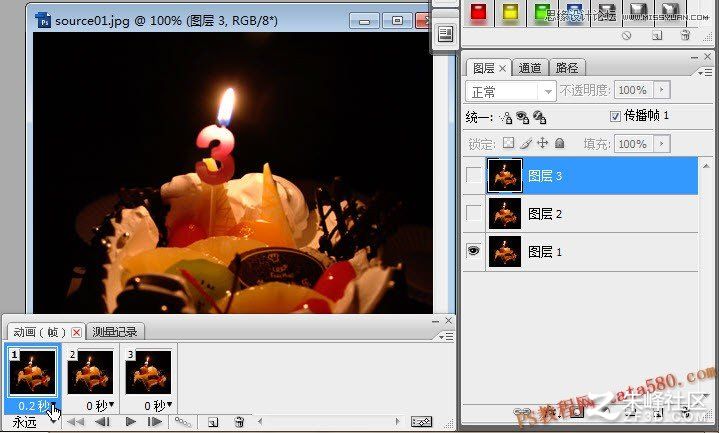Switch to the 路径 (Paths) tab
The width and height of the screenshot is (719, 433).
pos(567,68)
